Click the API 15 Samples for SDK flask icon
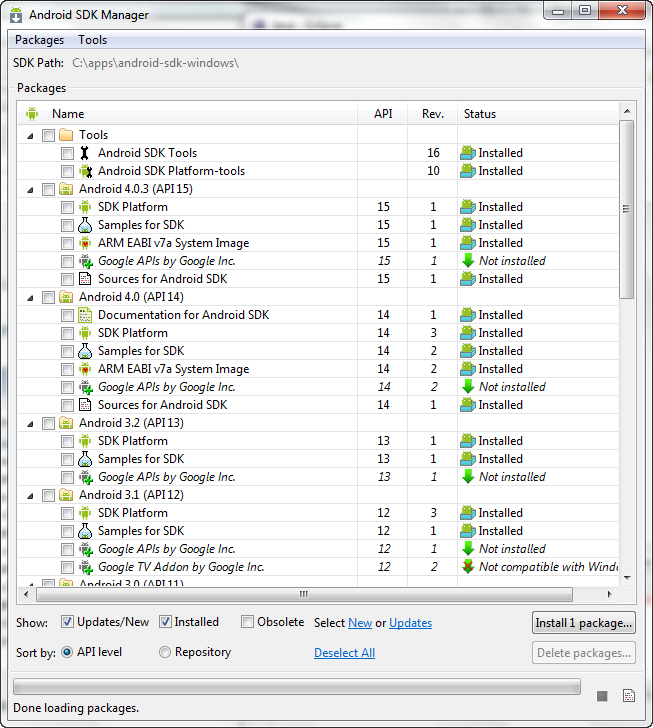The image size is (653, 728). [85, 225]
